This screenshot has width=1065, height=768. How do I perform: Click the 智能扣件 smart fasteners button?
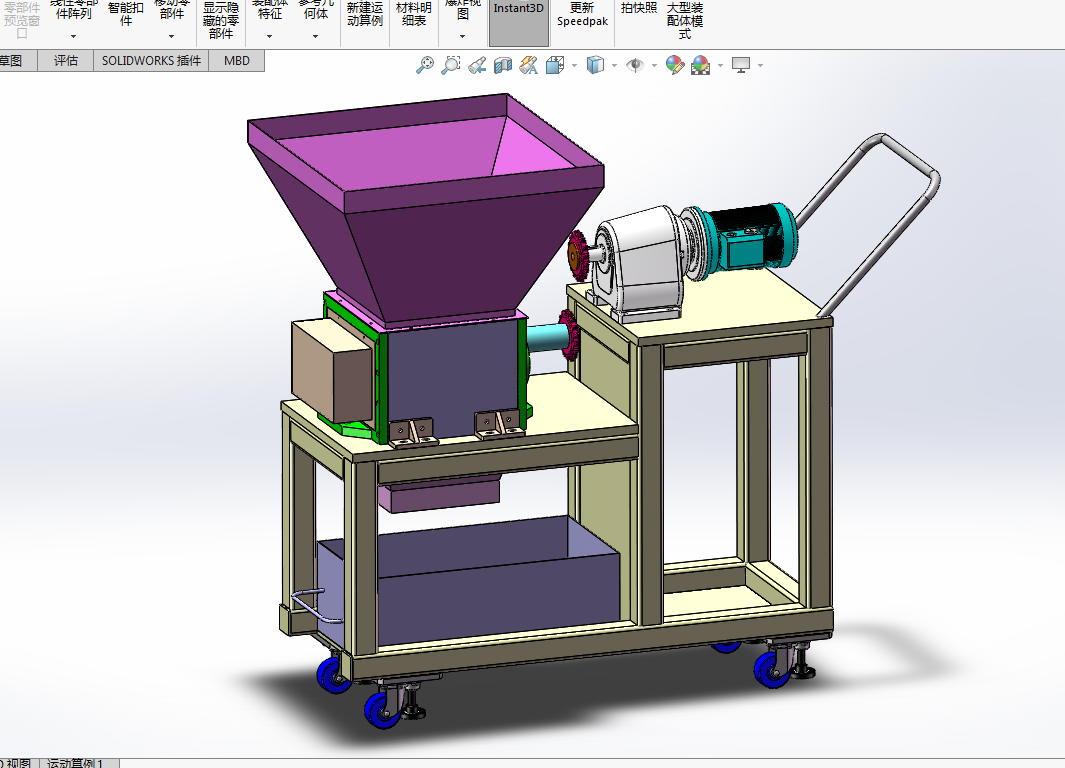click(x=126, y=14)
